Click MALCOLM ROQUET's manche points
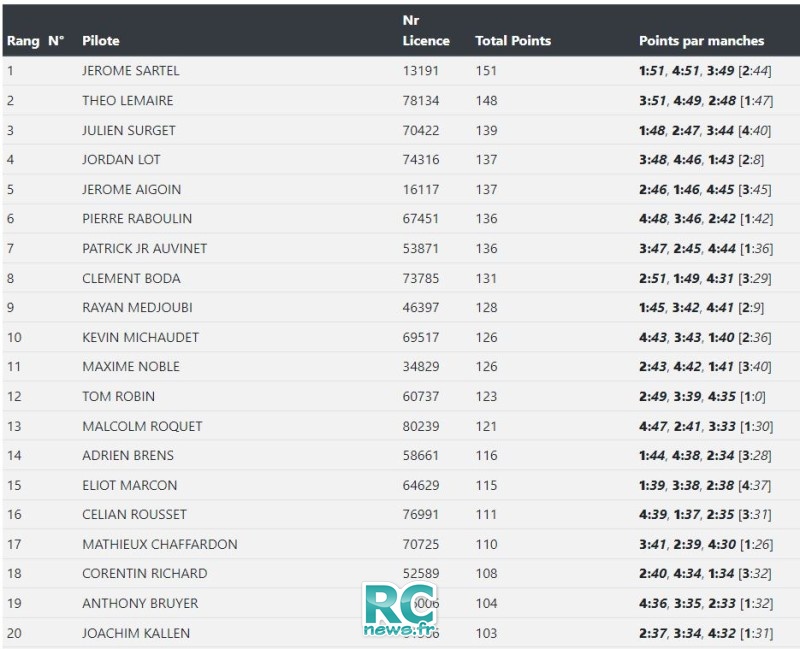 point(706,427)
